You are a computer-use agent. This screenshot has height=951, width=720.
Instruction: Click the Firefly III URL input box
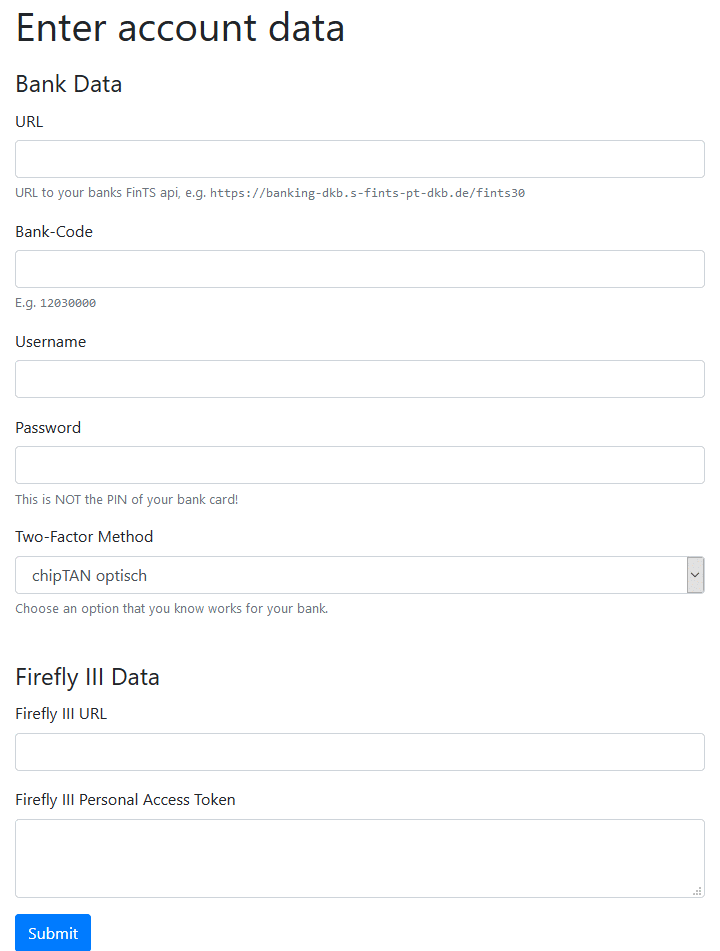pyautogui.click(x=360, y=752)
